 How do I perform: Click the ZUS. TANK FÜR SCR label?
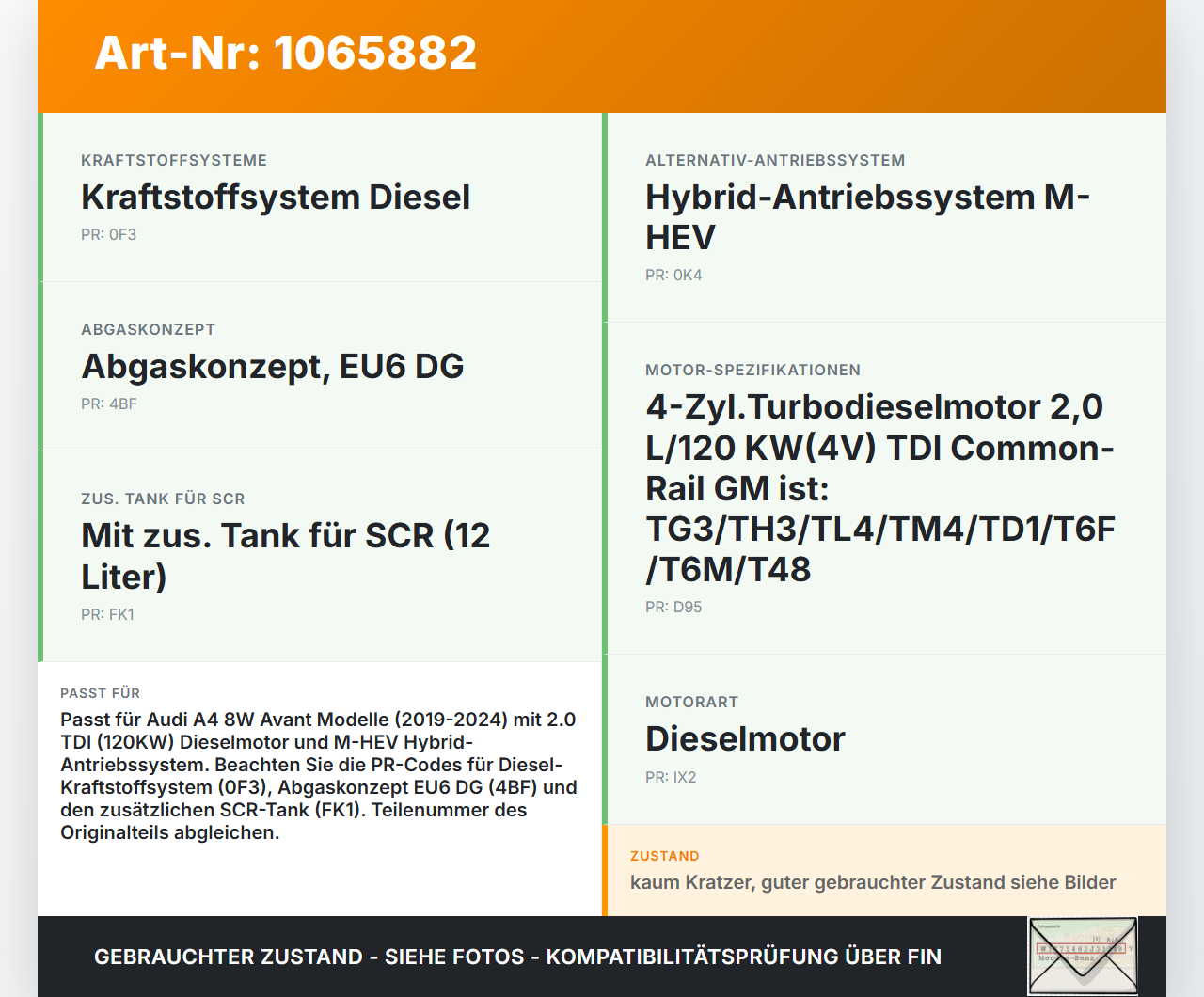(x=163, y=498)
